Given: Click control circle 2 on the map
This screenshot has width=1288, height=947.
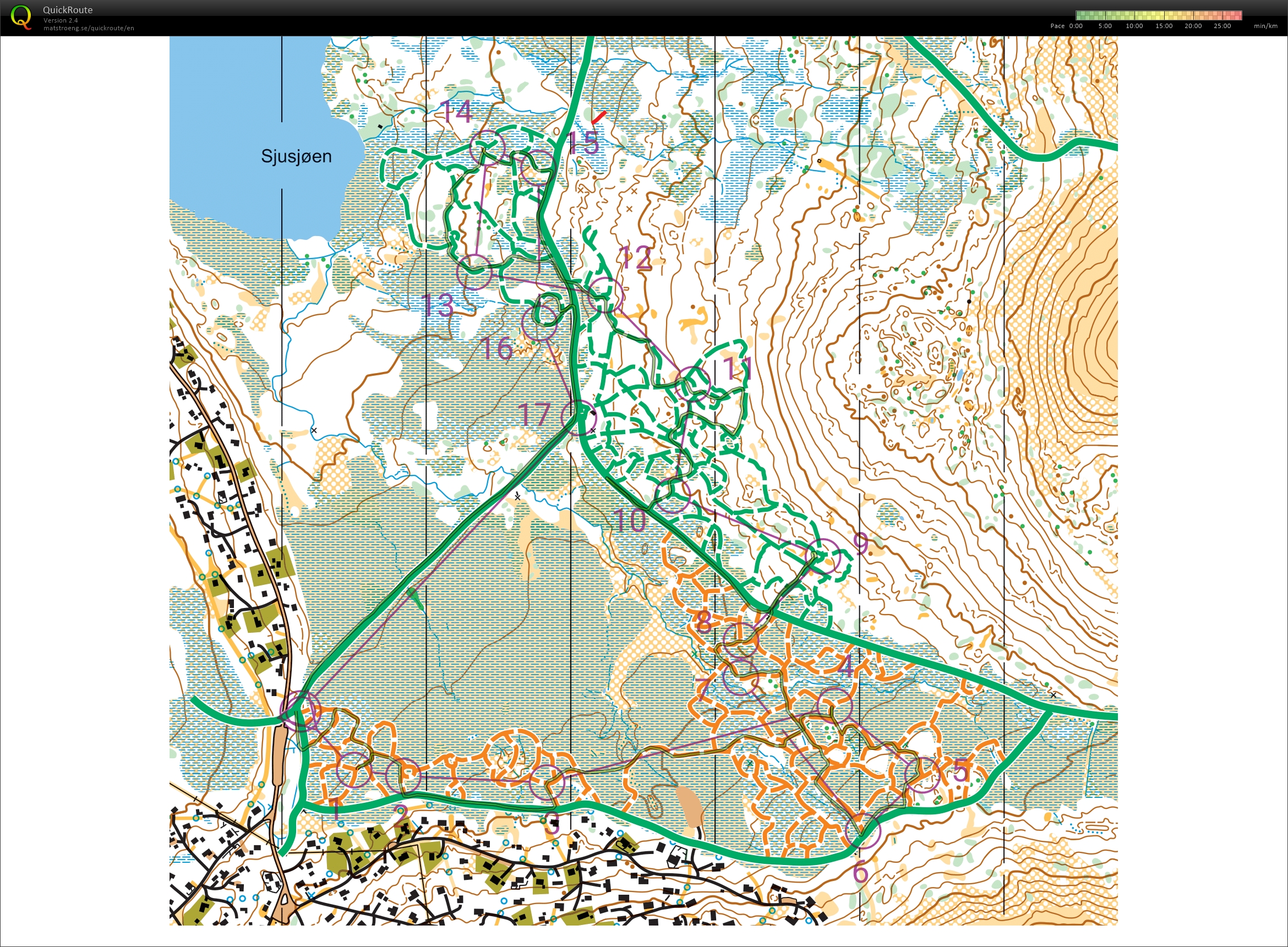Looking at the screenshot, I should (403, 776).
